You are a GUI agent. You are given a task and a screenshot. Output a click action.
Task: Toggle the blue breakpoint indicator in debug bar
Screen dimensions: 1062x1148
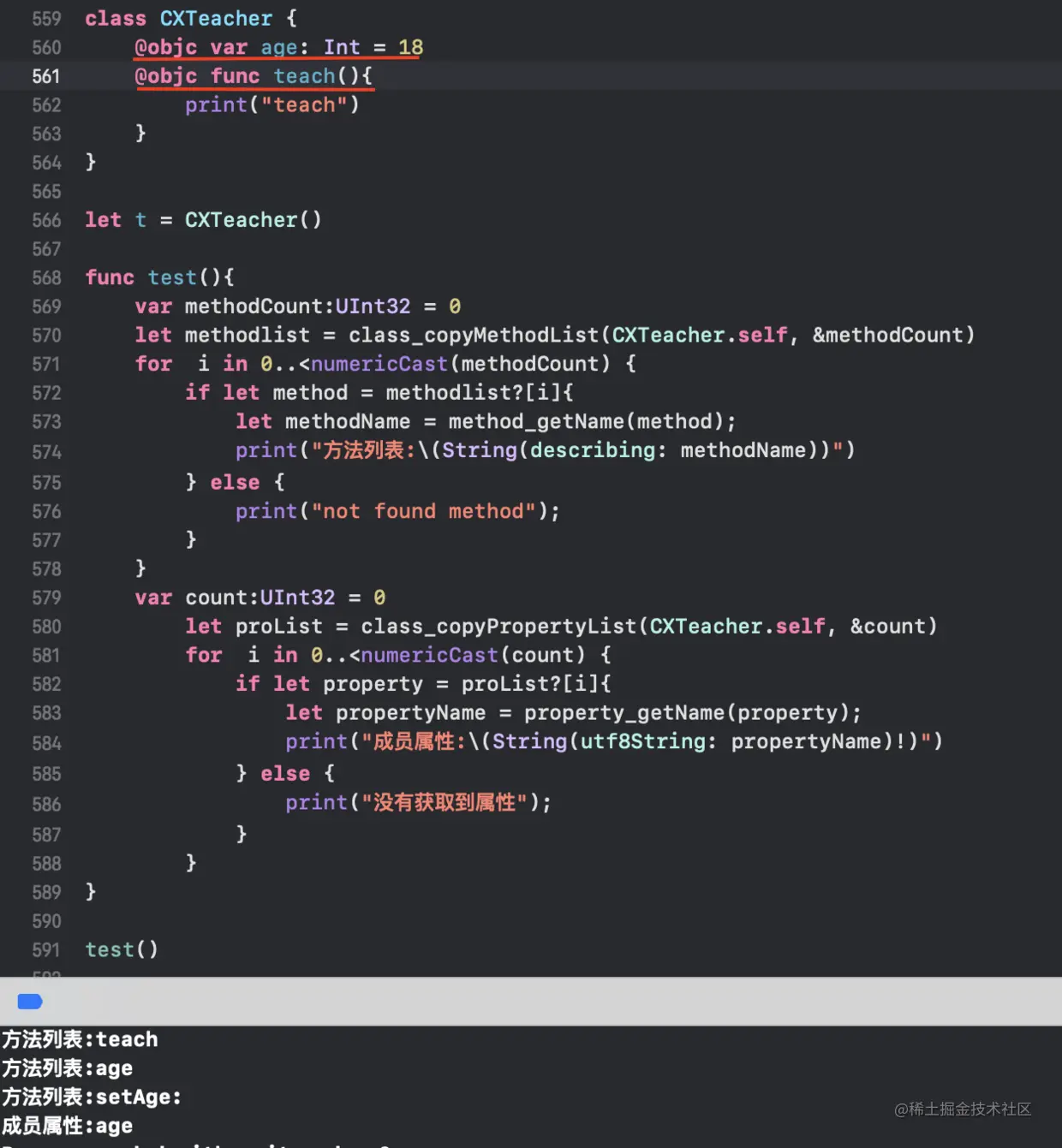click(30, 1002)
